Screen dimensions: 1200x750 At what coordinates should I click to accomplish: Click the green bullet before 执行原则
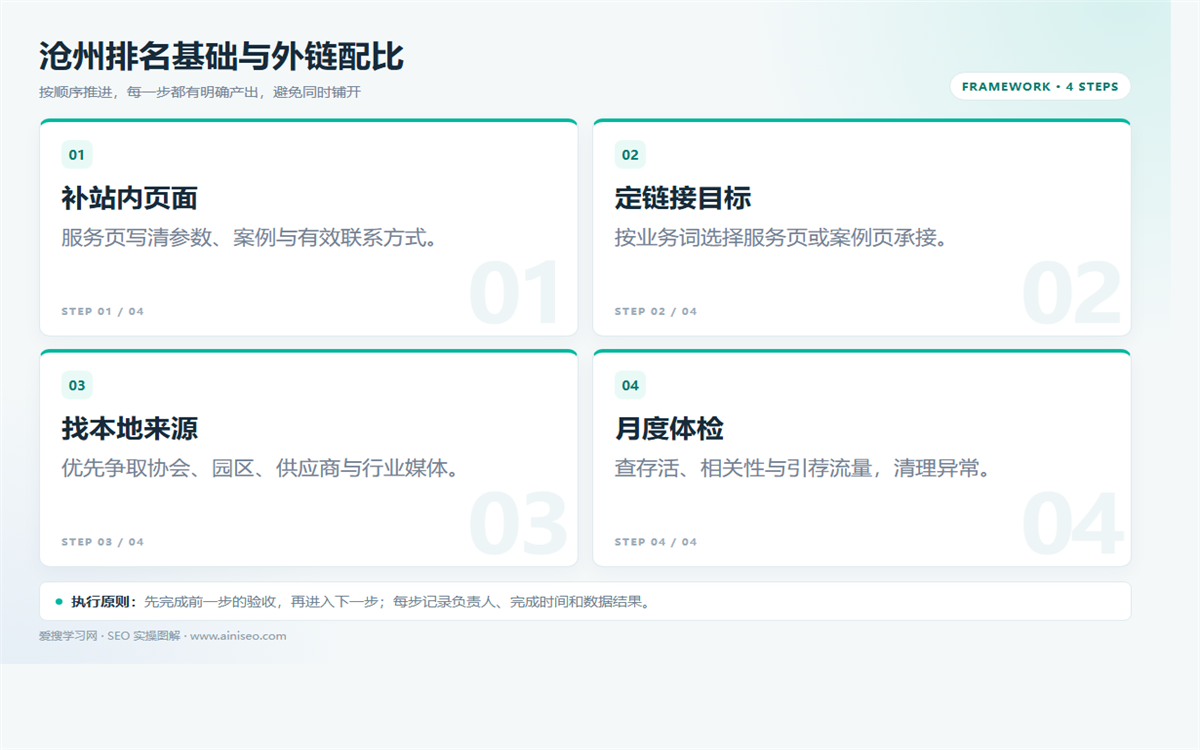(x=59, y=601)
